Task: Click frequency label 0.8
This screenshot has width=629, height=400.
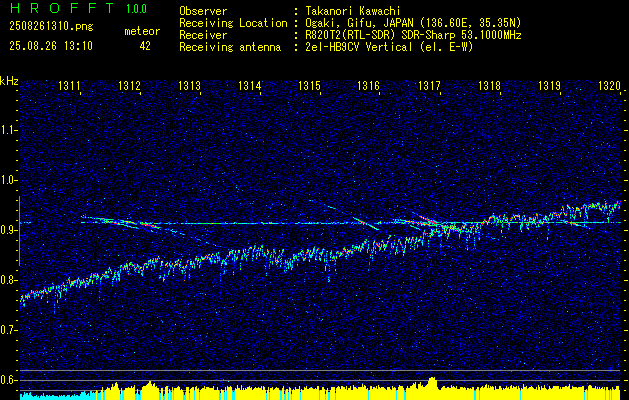Action: [x=8, y=280]
